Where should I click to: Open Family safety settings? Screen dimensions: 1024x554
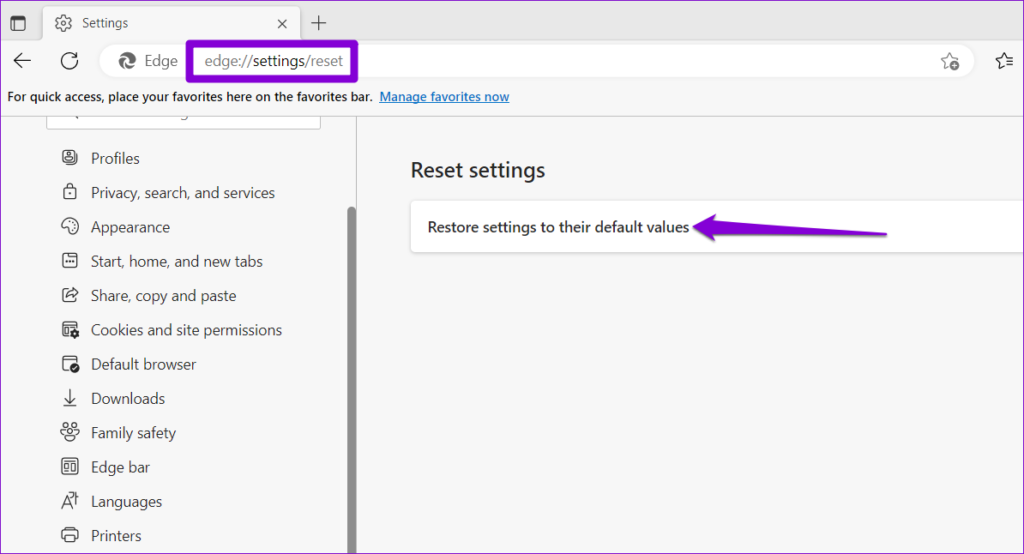click(x=133, y=433)
